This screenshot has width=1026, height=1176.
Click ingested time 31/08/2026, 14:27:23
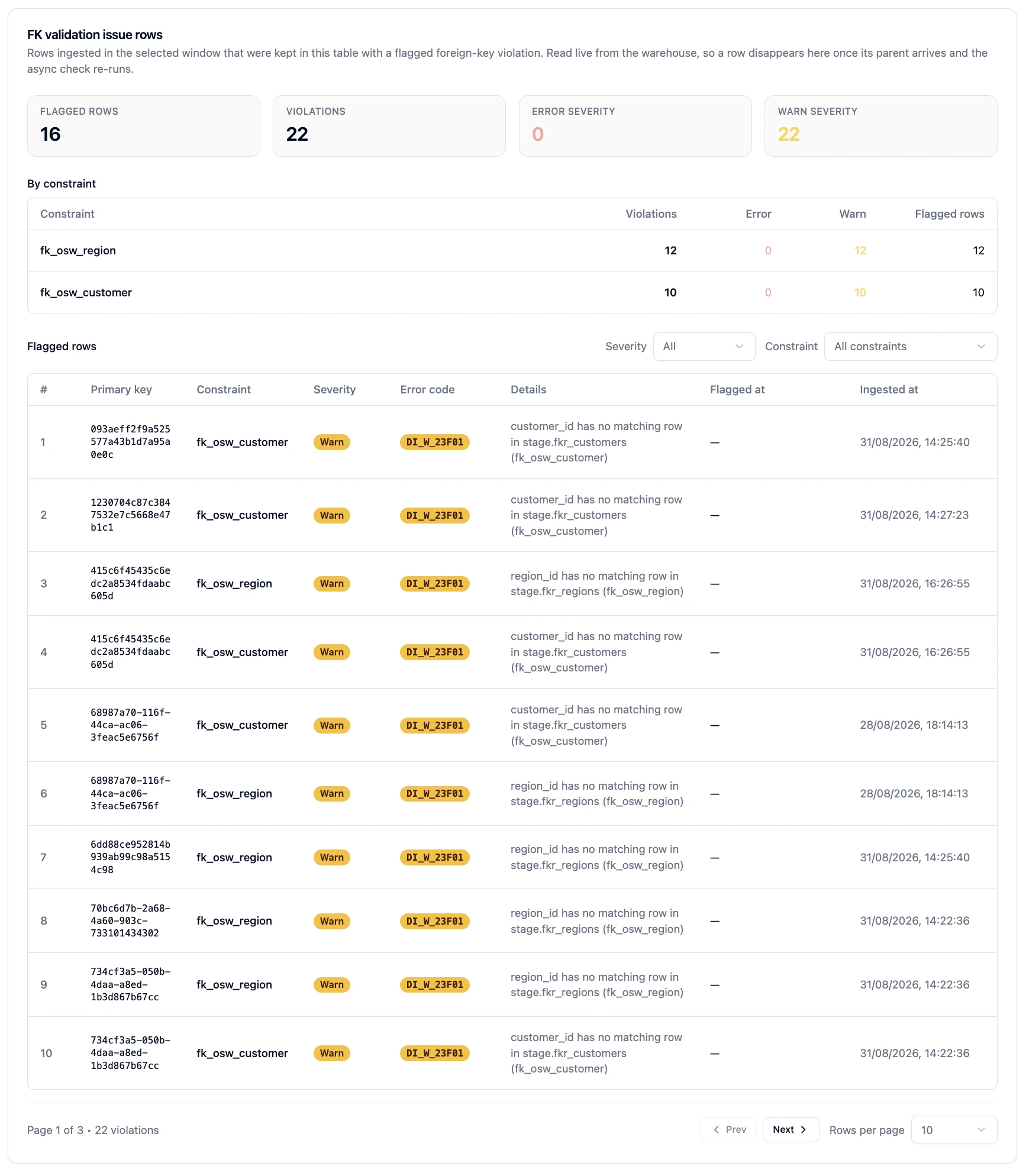[x=914, y=515]
